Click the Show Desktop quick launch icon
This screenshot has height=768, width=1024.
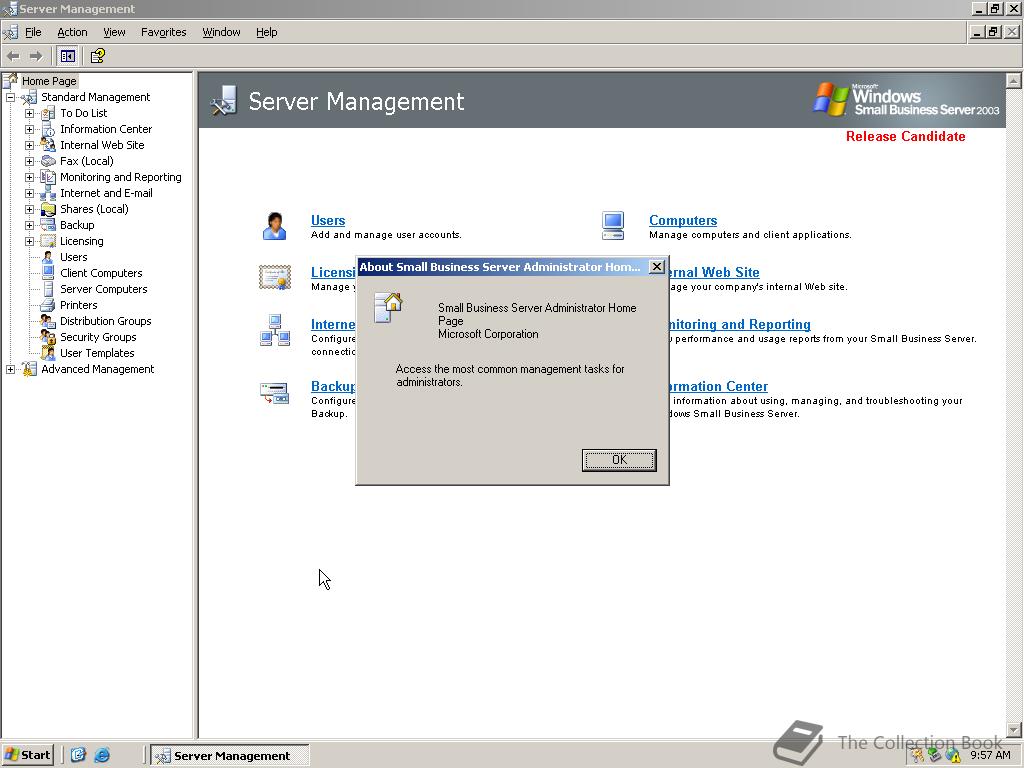coord(78,755)
